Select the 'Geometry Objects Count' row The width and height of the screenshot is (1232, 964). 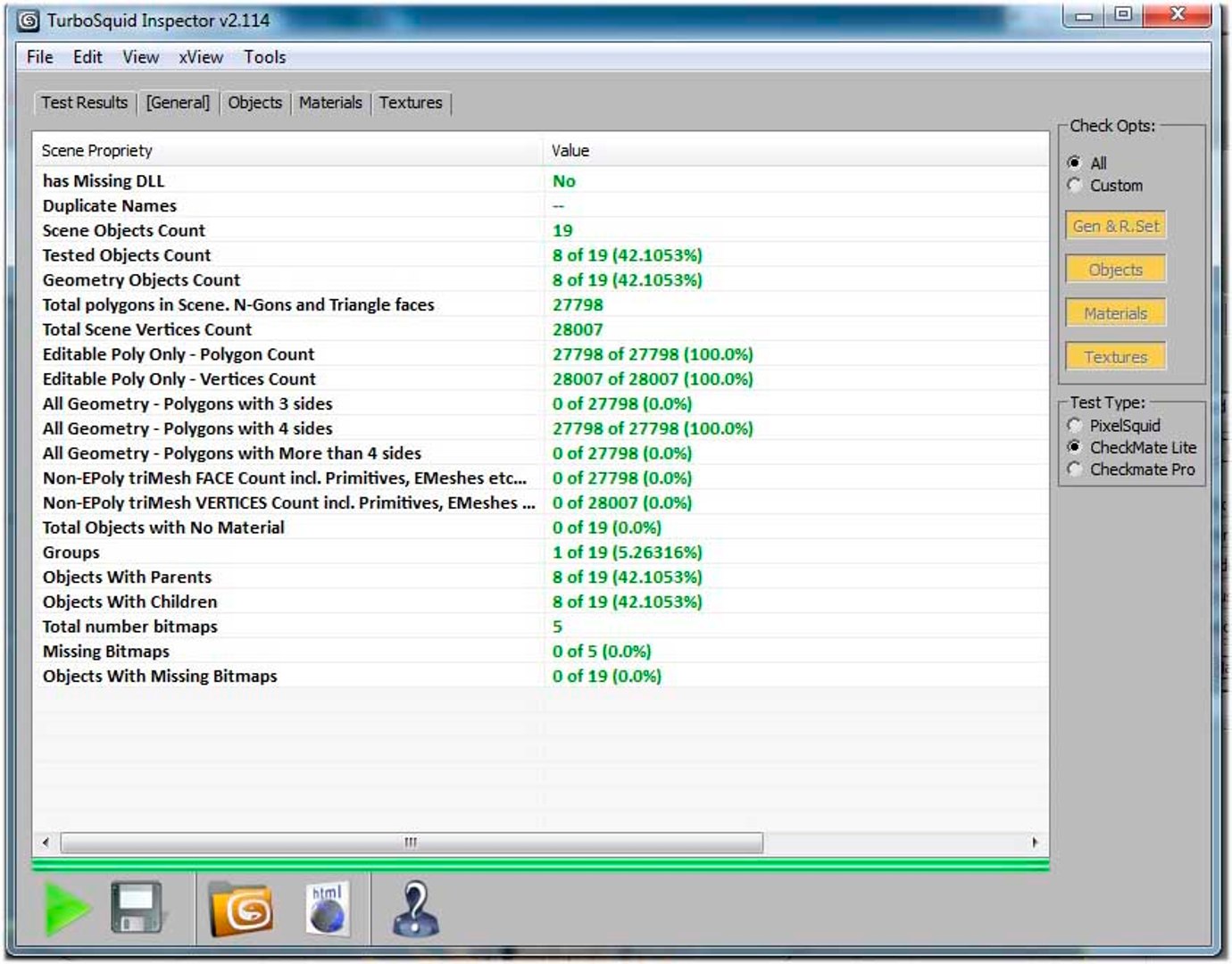[x=541, y=280]
